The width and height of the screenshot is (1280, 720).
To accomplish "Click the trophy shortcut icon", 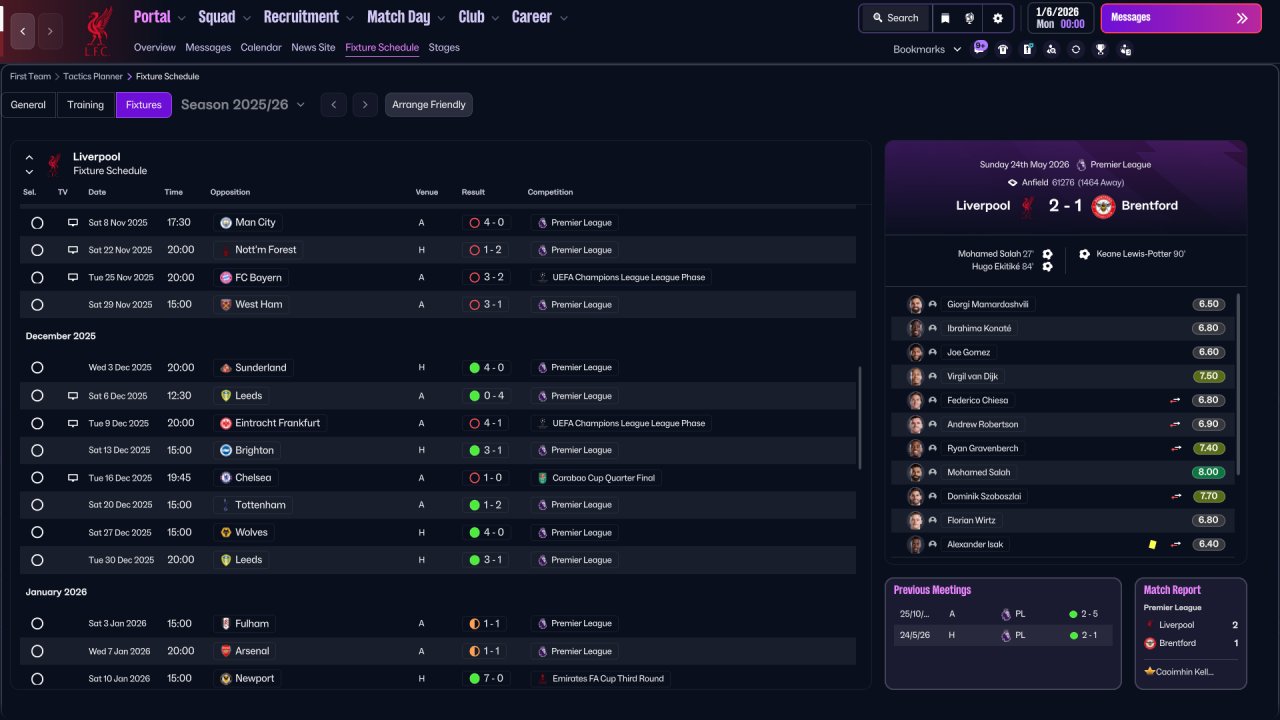I will click(x=1100, y=49).
